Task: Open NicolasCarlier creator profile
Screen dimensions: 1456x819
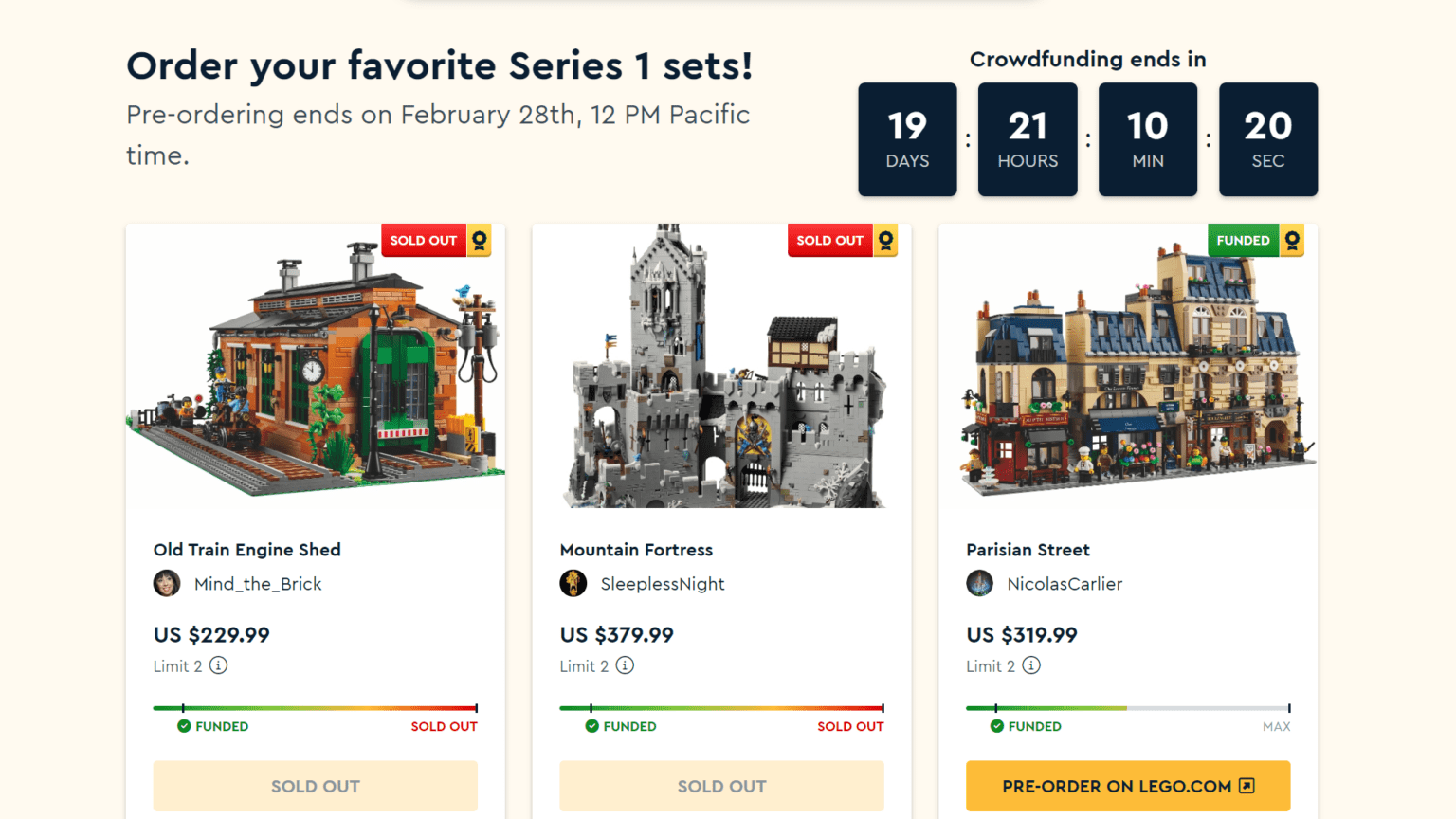Action: coord(1065,584)
